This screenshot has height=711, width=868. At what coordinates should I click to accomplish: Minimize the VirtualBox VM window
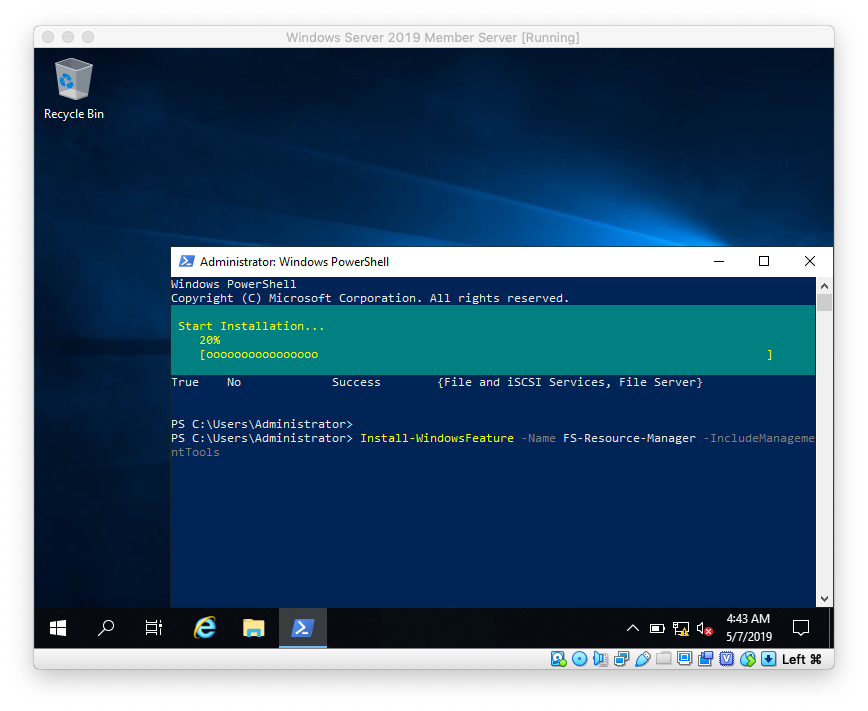coord(68,37)
